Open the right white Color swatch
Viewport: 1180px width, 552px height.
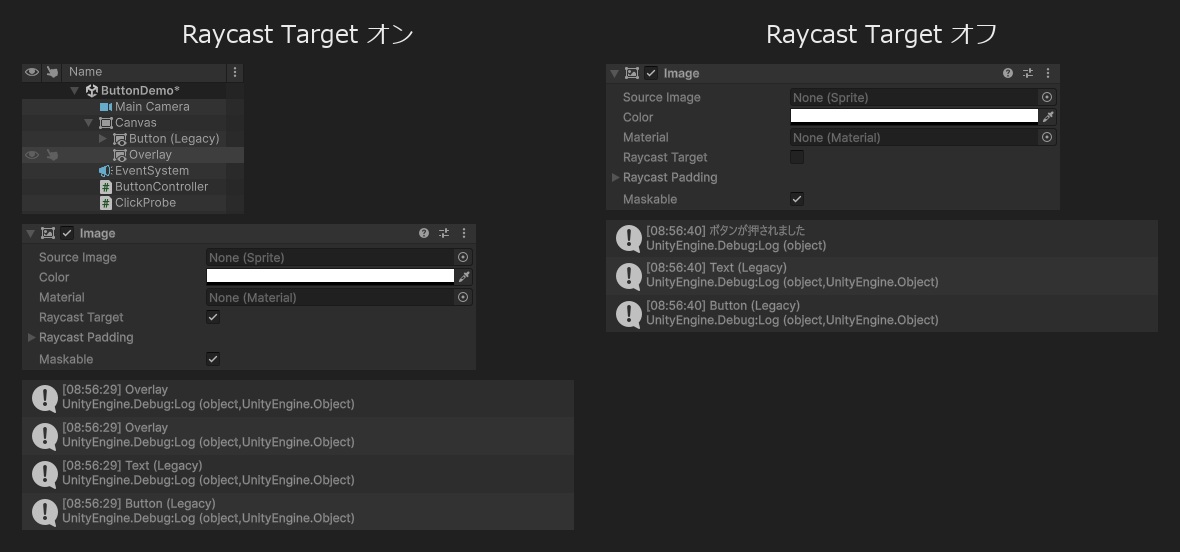pyautogui.click(x=914, y=116)
